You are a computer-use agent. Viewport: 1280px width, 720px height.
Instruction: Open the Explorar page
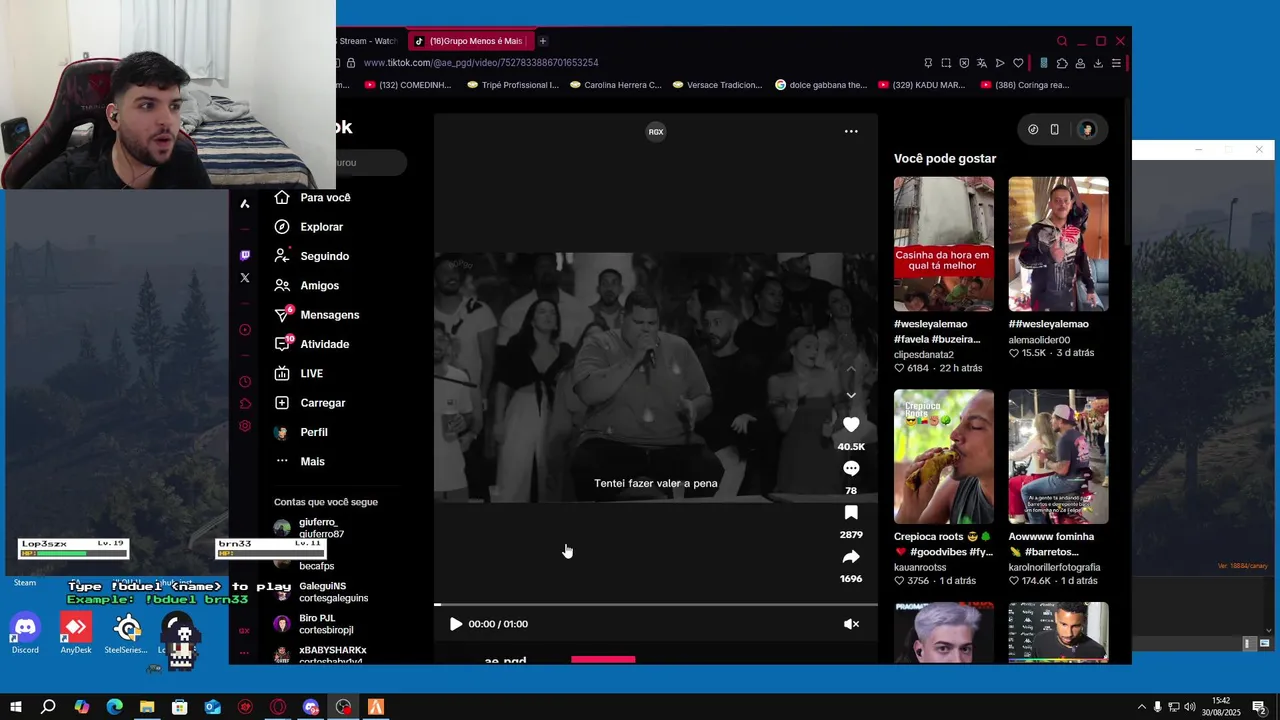click(309, 227)
